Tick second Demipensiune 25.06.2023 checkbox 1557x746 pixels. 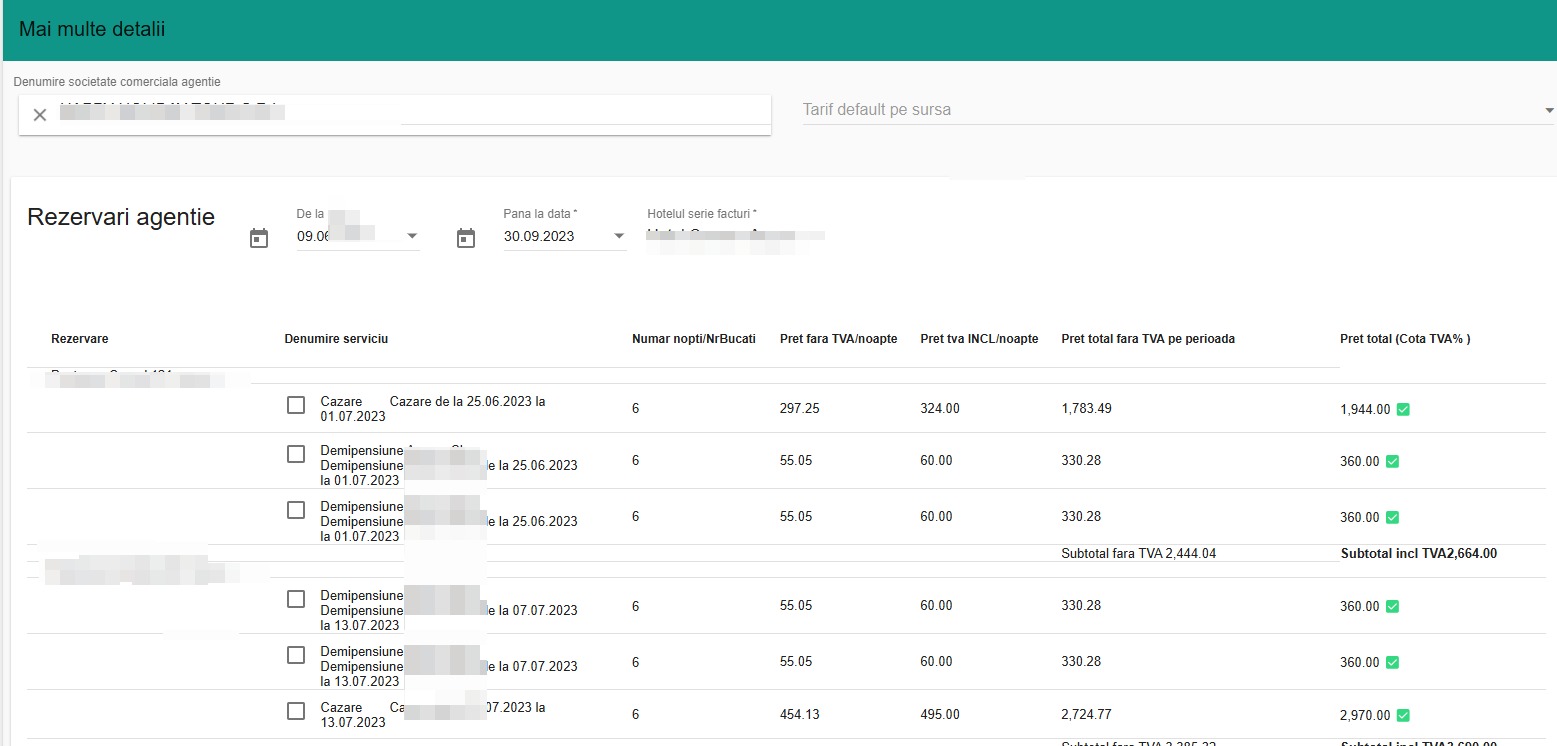click(296, 510)
